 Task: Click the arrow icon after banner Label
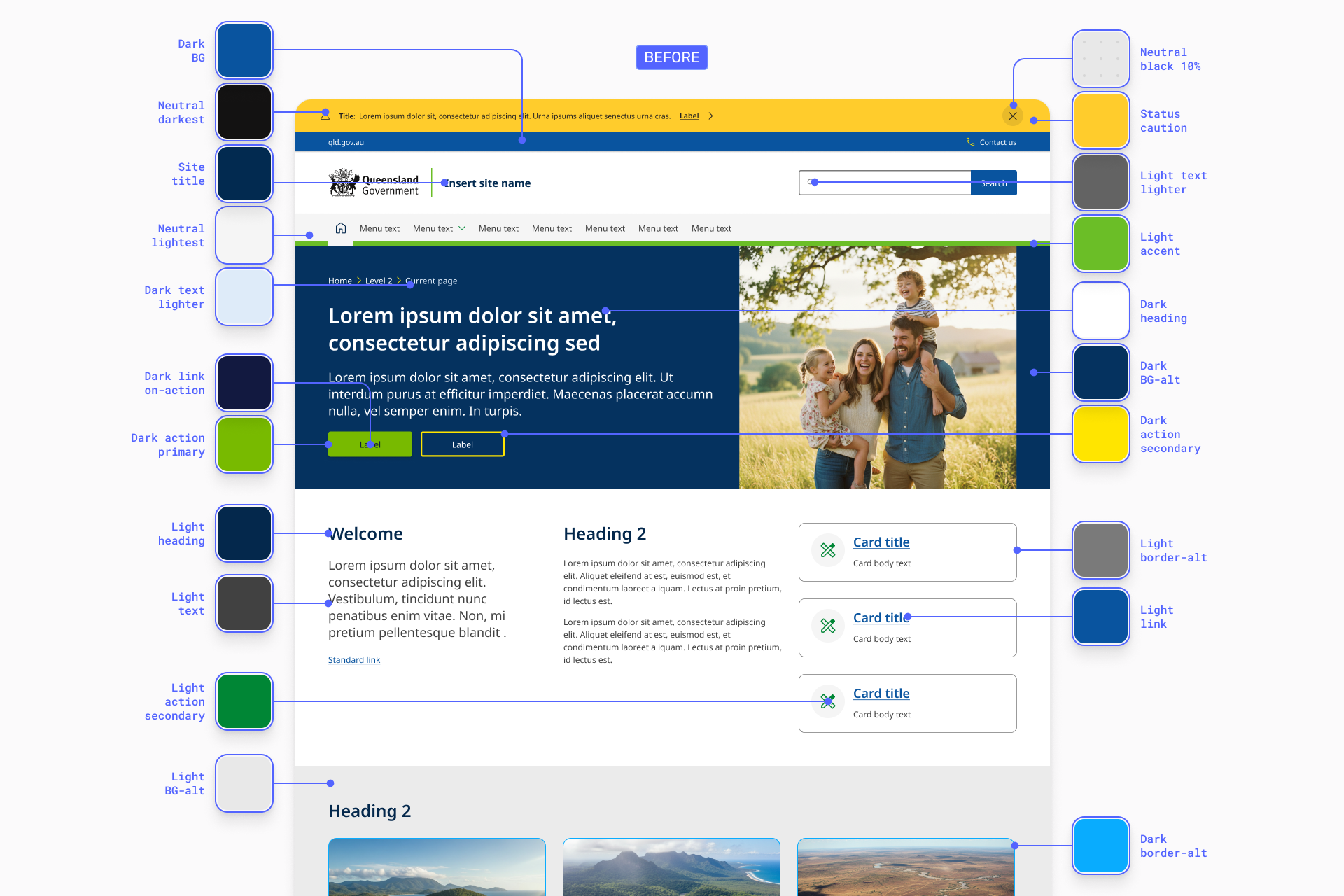click(709, 116)
